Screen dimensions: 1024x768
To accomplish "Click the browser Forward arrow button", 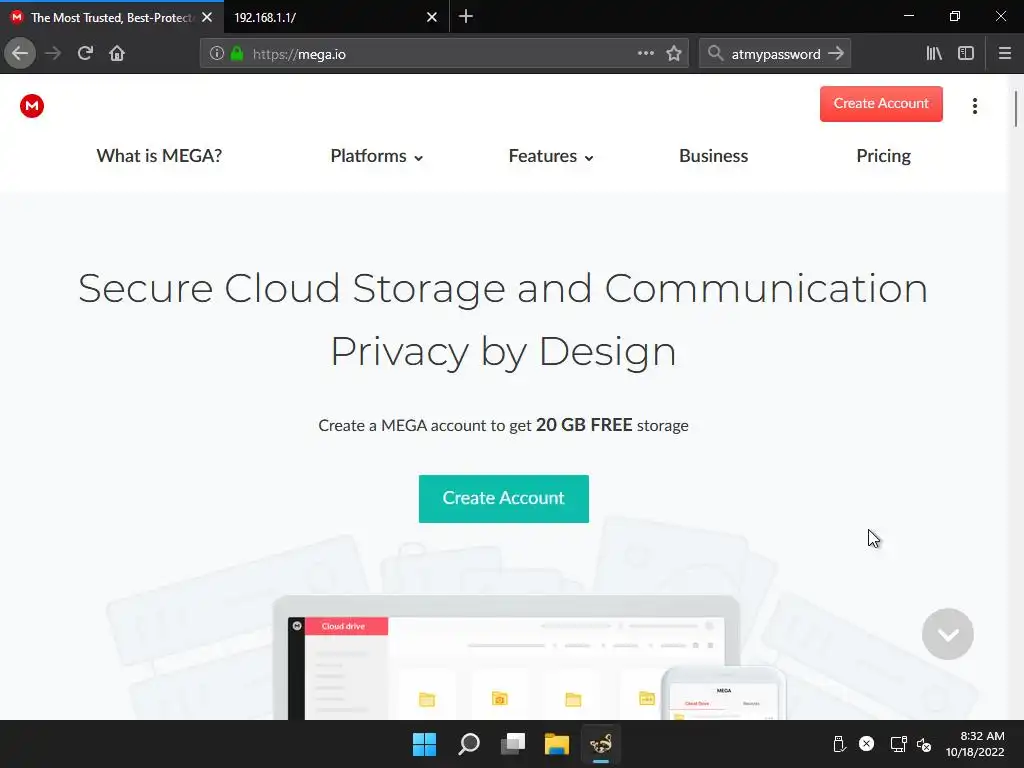I will click(53, 54).
